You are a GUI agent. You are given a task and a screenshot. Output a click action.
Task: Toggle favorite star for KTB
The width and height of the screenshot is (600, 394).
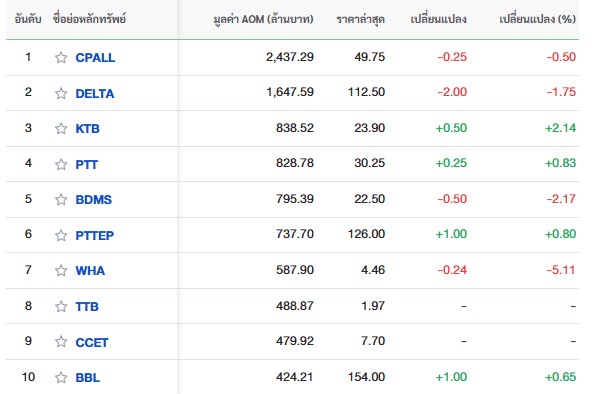coord(61,128)
